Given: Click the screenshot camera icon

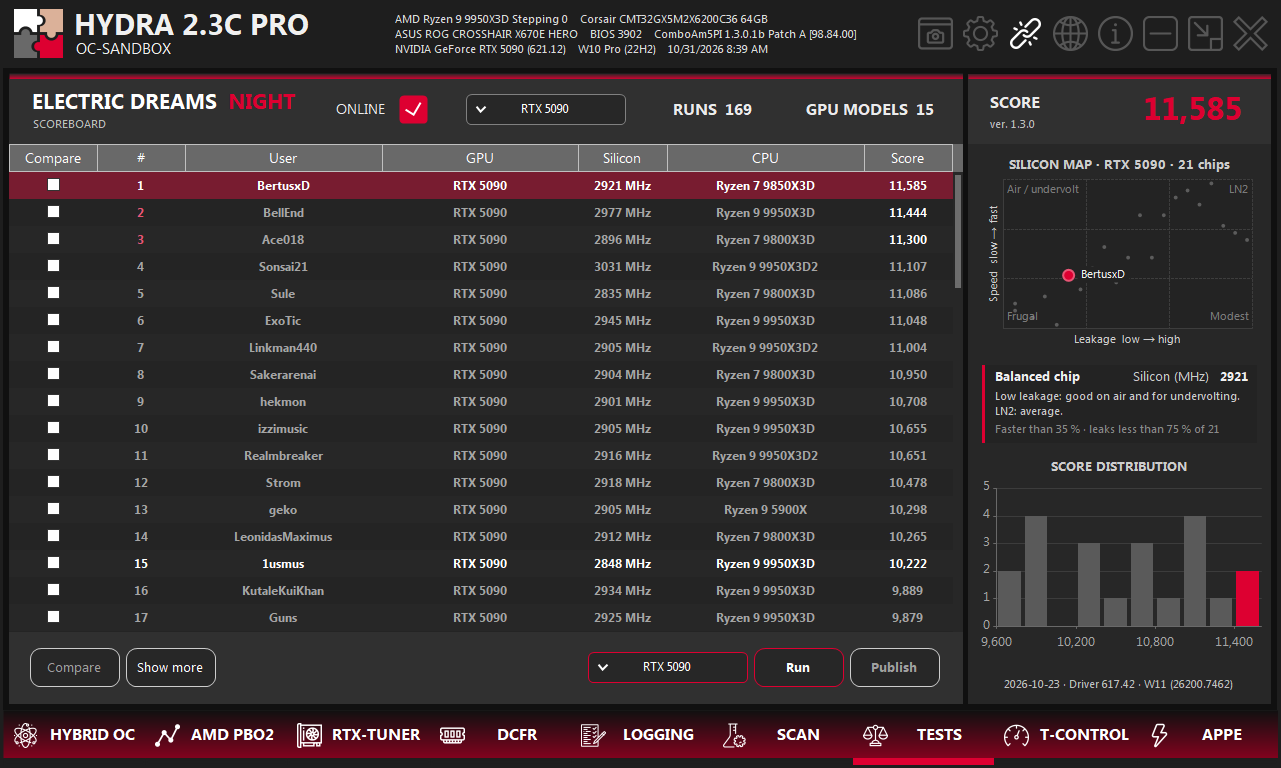Looking at the screenshot, I should (x=935, y=34).
